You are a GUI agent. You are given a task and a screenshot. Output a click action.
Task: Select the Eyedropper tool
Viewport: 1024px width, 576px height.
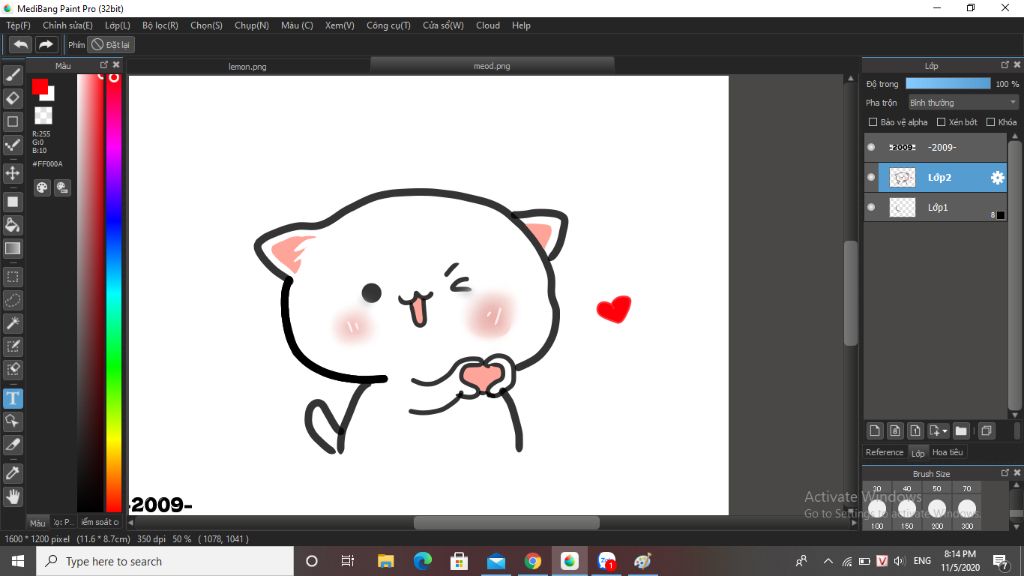tap(12, 473)
